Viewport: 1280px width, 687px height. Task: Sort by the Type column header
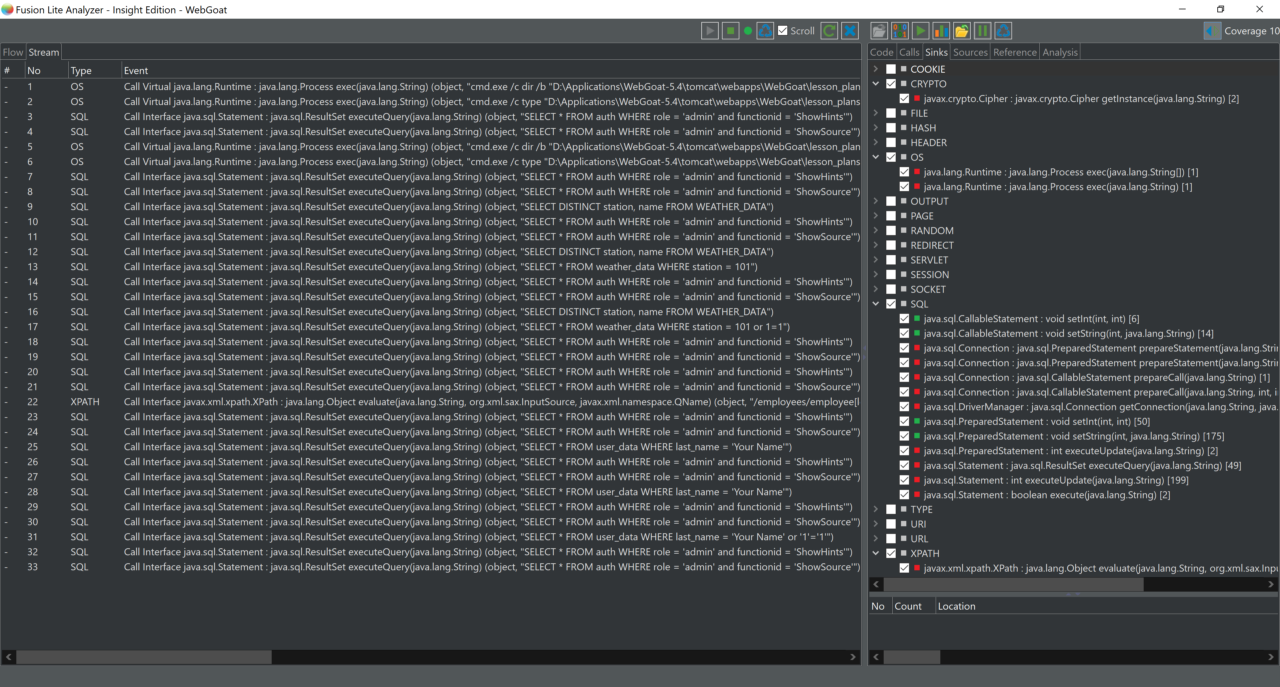81,71
